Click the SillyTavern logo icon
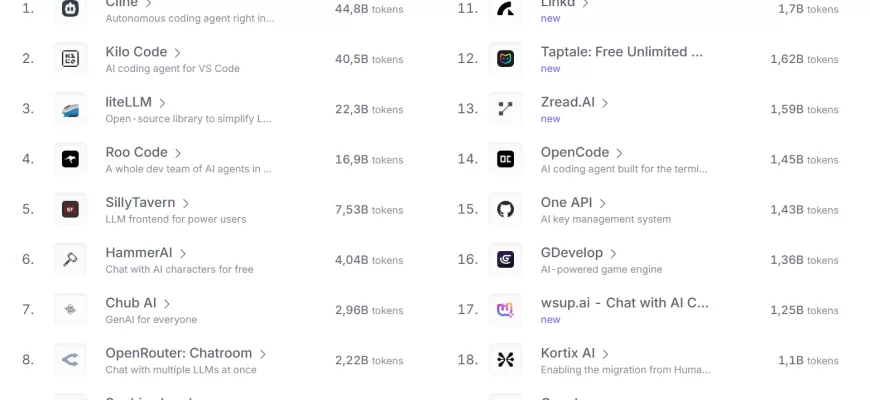The image size is (870, 400). click(x=70, y=209)
